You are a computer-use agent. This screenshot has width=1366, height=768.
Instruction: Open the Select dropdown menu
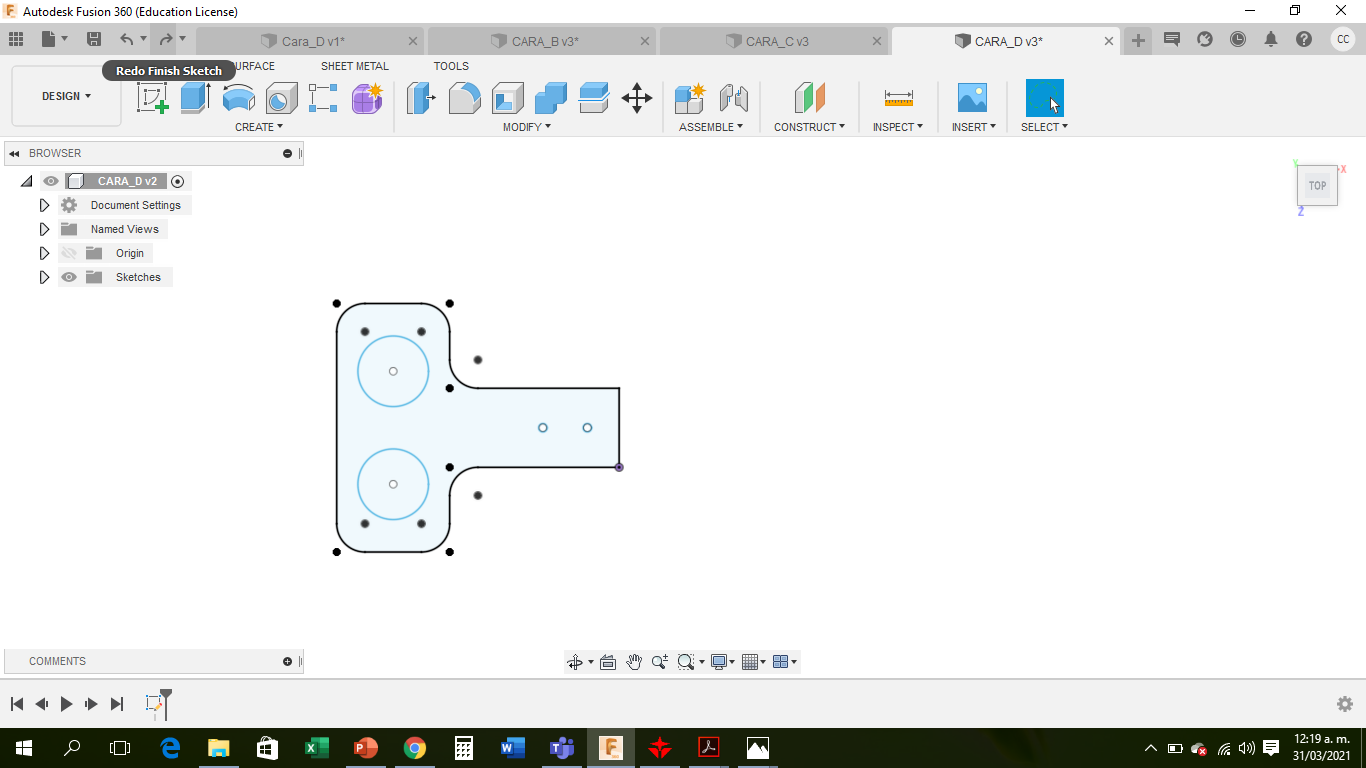click(1045, 127)
